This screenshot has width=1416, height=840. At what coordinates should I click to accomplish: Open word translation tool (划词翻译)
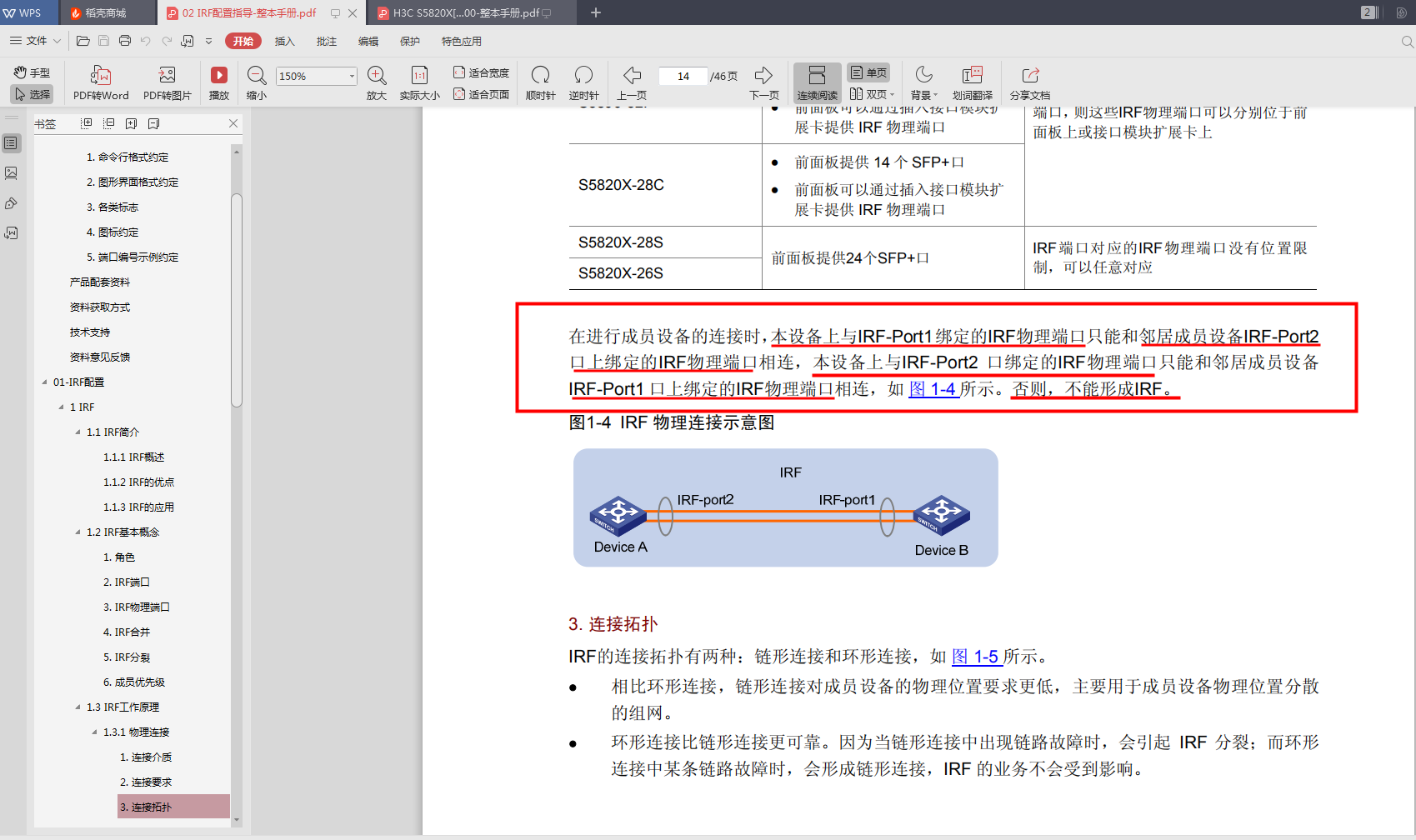(973, 83)
